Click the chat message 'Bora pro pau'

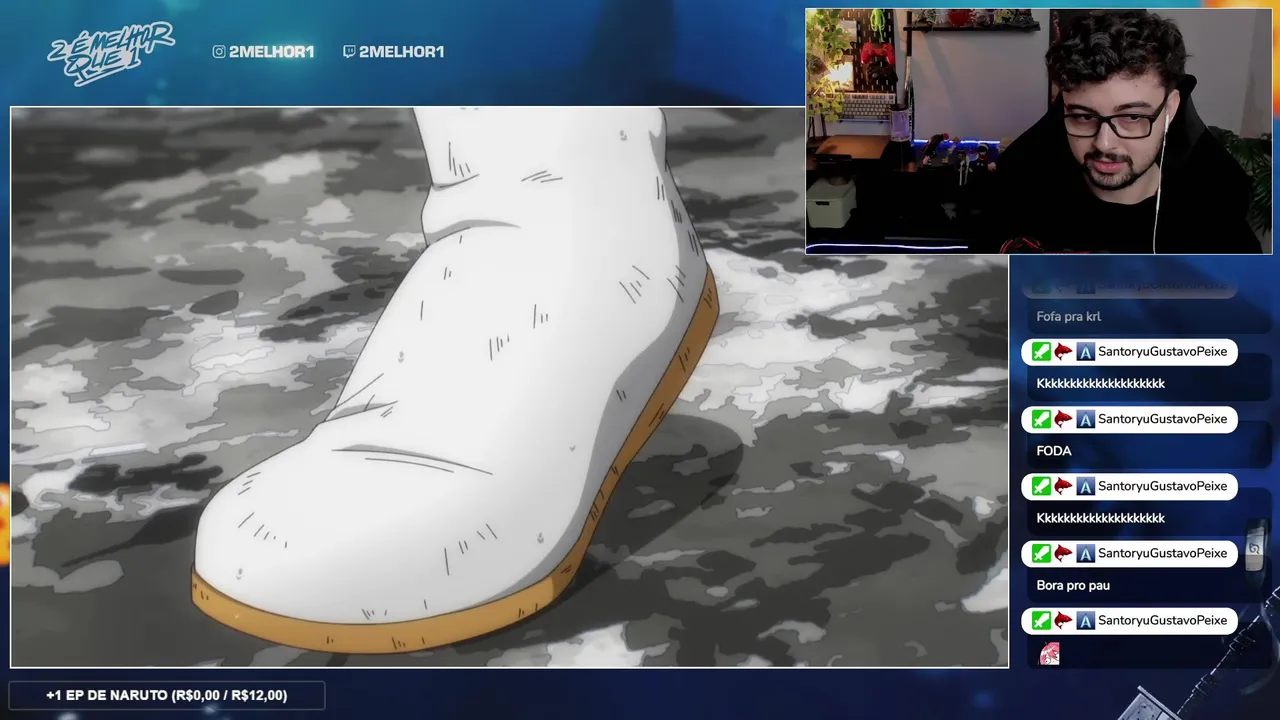tap(1073, 585)
